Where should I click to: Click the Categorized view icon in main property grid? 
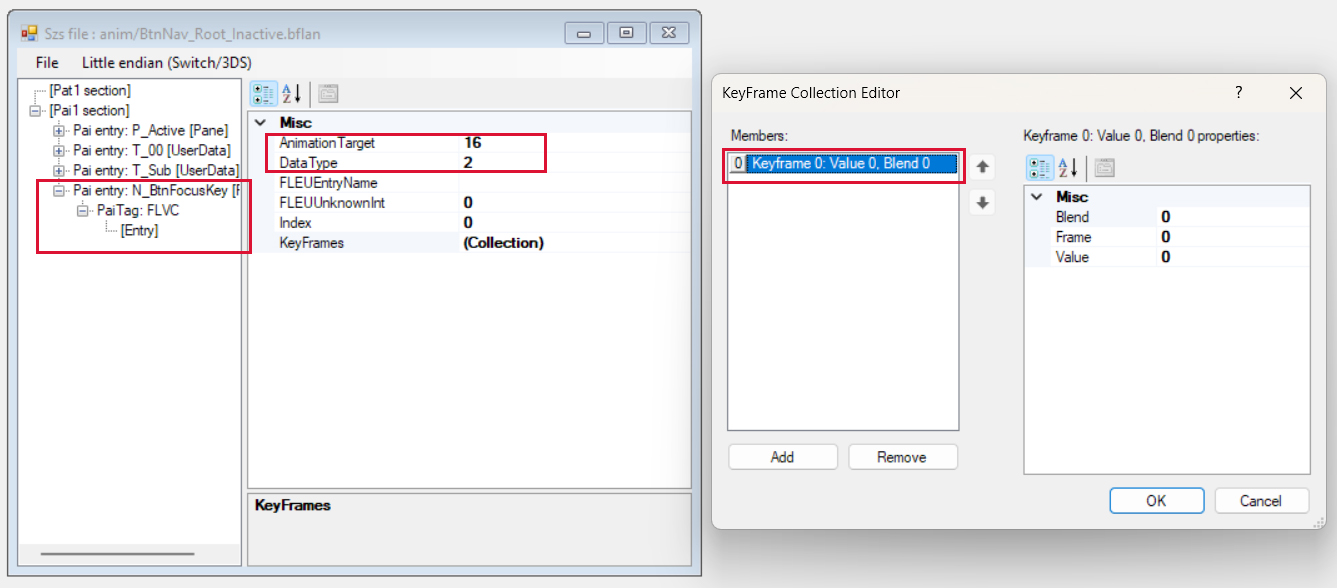click(263, 93)
